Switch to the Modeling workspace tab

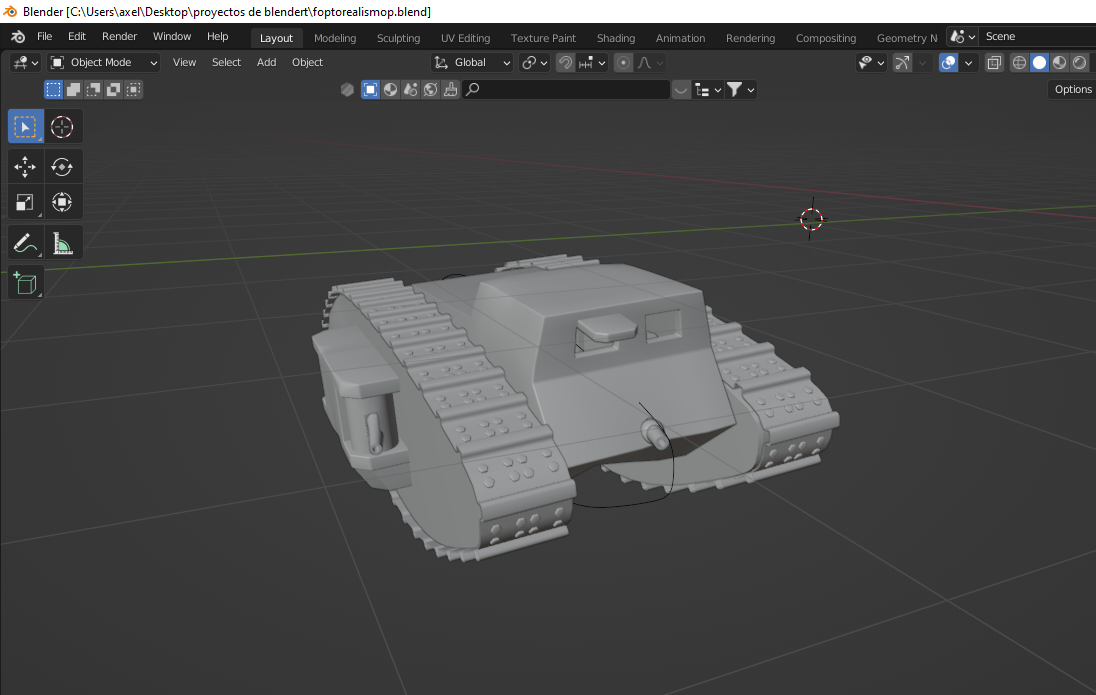tap(335, 38)
